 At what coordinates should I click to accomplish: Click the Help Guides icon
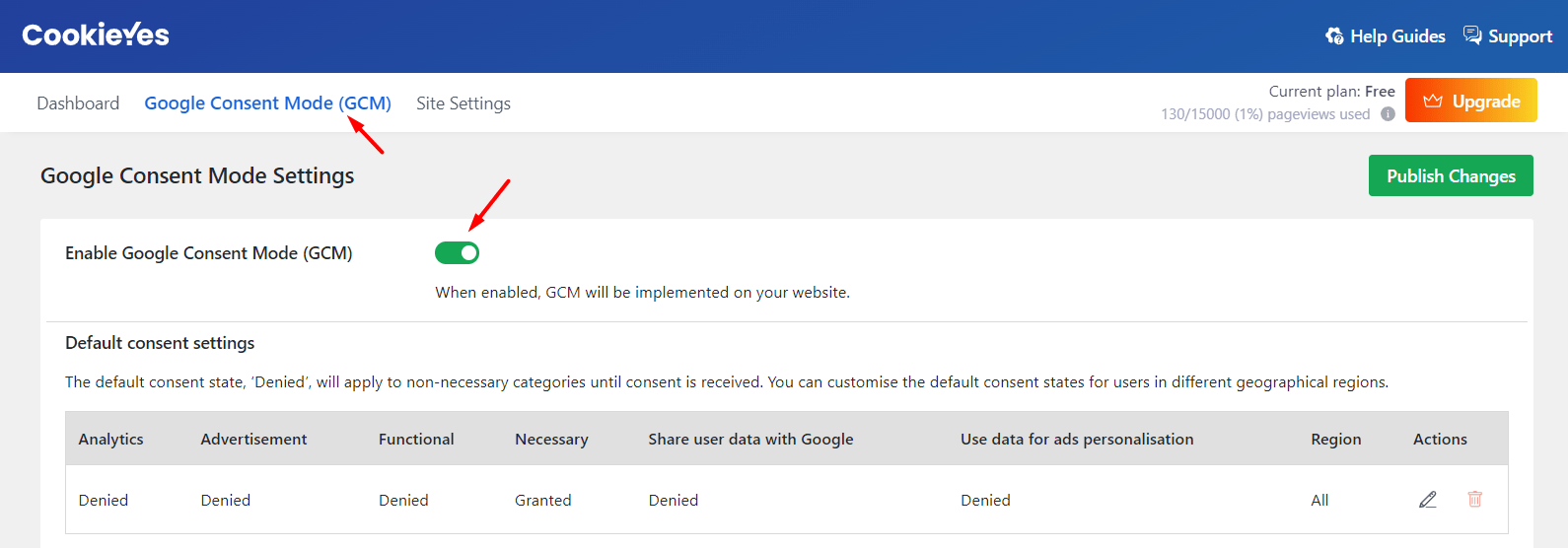pyautogui.click(x=1334, y=36)
